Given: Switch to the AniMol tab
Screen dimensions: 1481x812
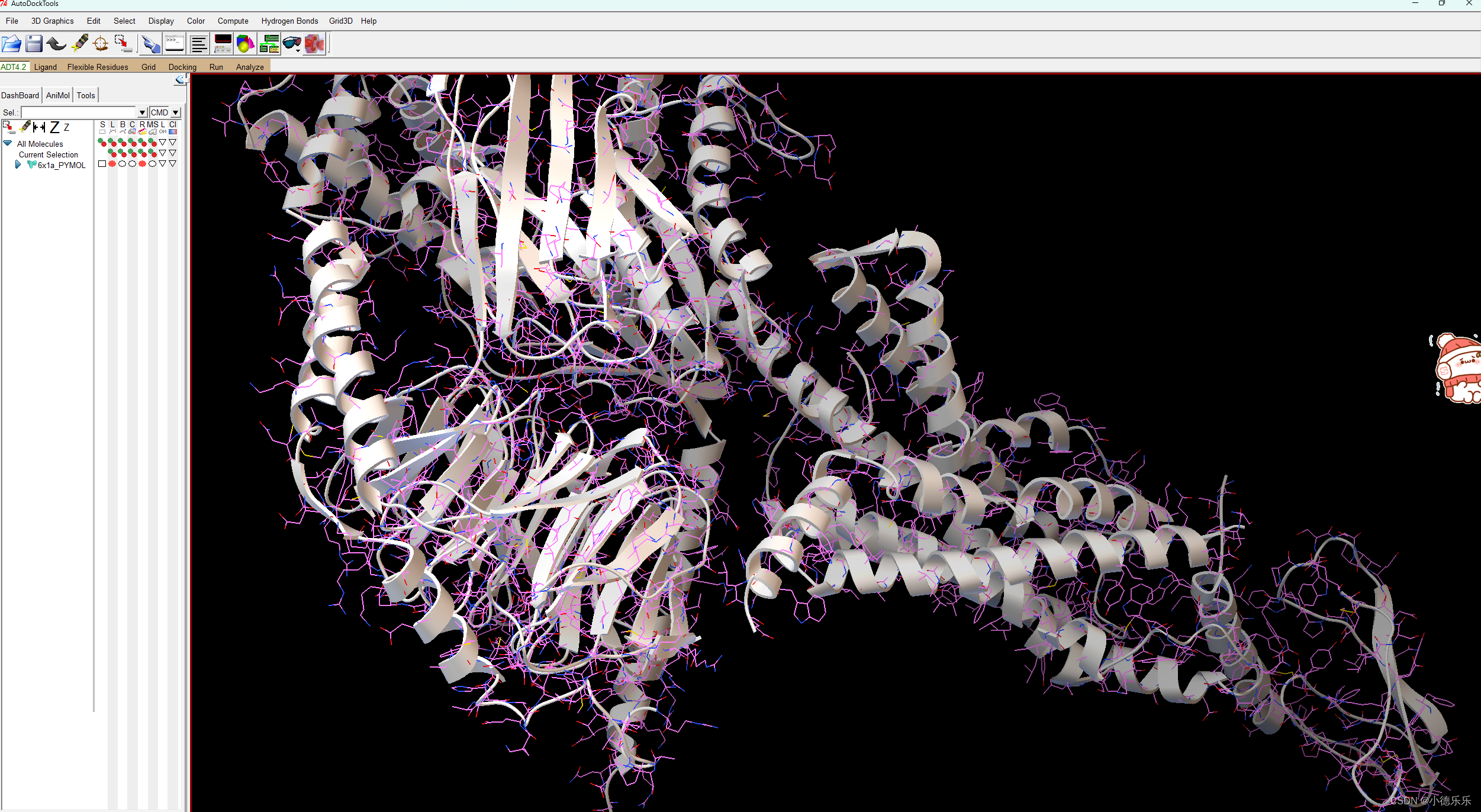Looking at the screenshot, I should pyautogui.click(x=57, y=95).
